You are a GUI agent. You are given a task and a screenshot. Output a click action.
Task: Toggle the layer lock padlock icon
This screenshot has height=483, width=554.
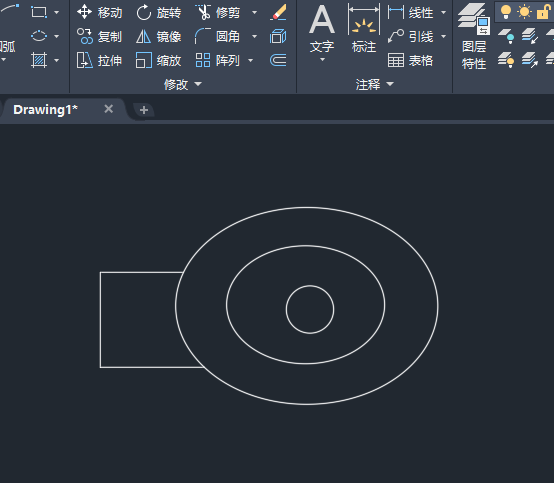pos(543,12)
